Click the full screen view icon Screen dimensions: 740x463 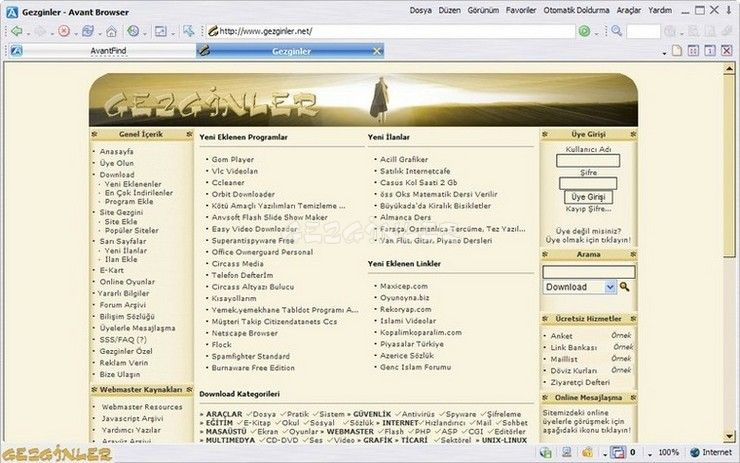click(x=161, y=31)
